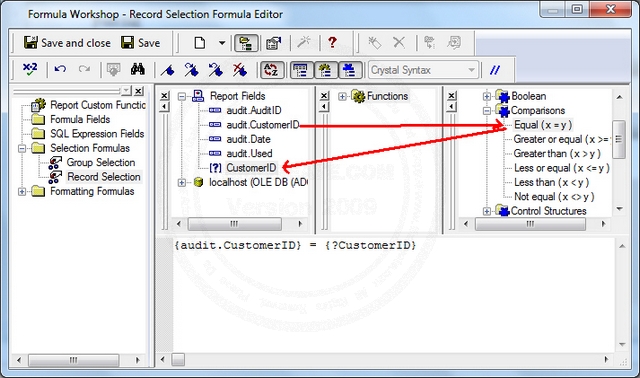The width and height of the screenshot is (640, 378).
Task: Select Less or equal operator
Action: point(562,168)
